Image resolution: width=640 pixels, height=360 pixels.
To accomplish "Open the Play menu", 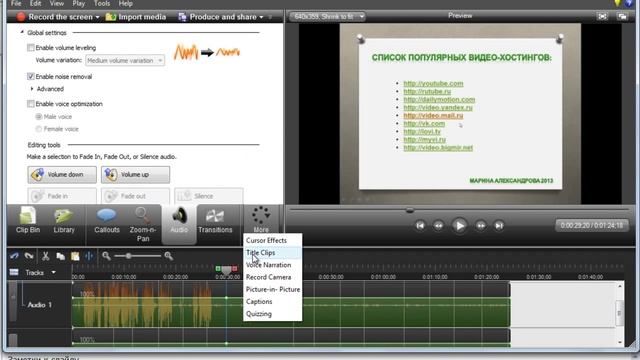I will [x=78, y=4].
